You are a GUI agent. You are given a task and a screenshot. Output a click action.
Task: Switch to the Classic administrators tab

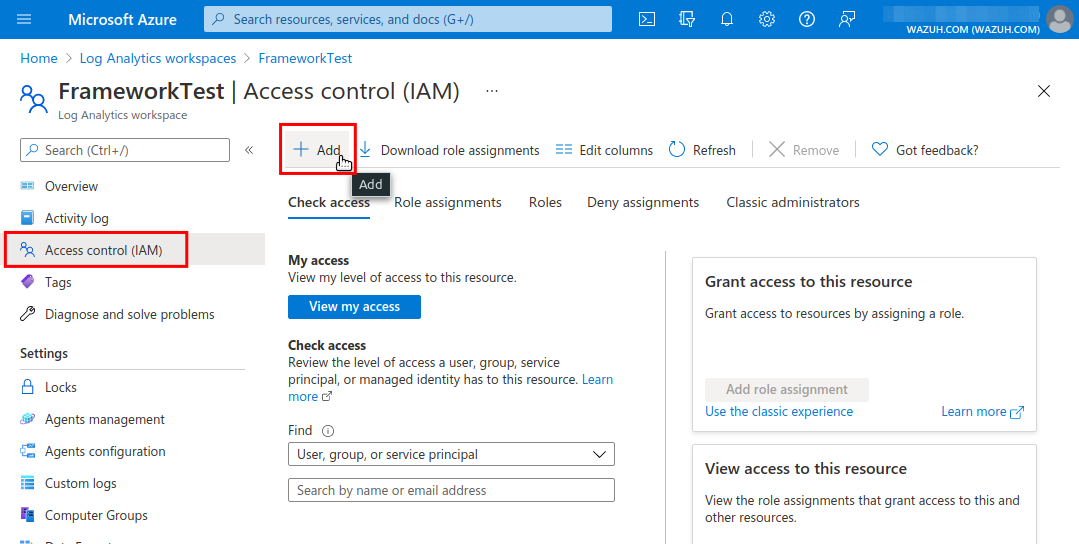click(793, 202)
